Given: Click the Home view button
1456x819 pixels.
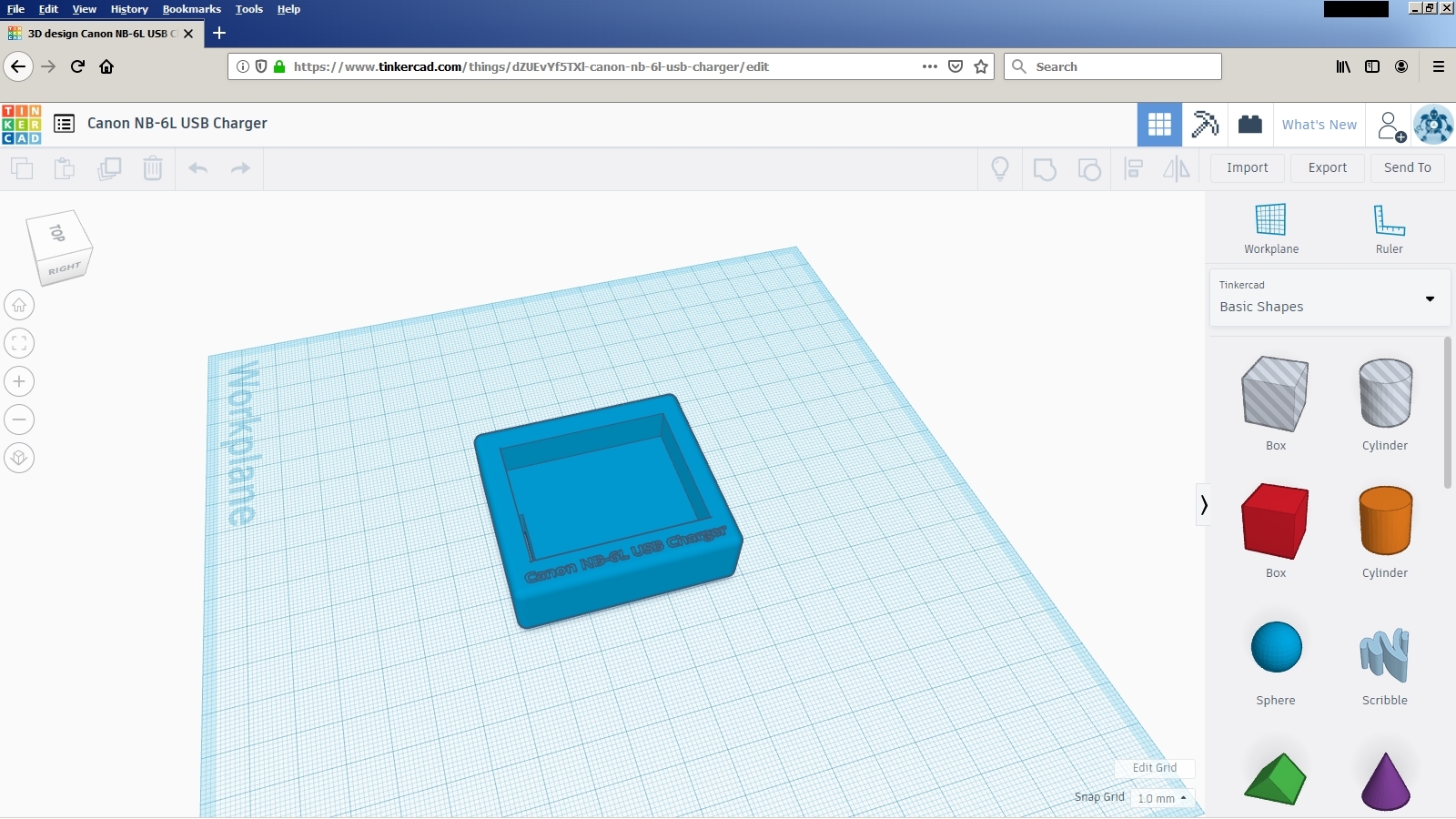Looking at the screenshot, I should pos(19,305).
